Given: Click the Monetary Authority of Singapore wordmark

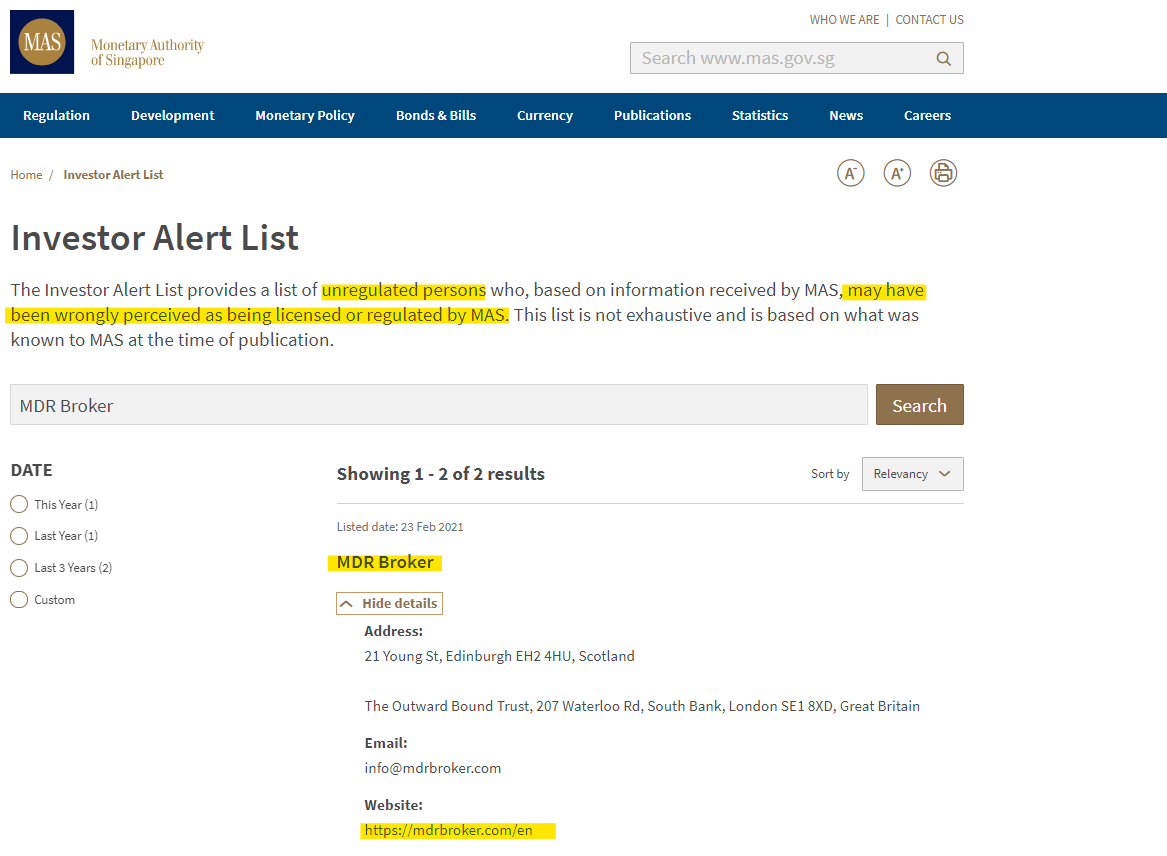Looking at the screenshot, I should click(x=147, y=53).
